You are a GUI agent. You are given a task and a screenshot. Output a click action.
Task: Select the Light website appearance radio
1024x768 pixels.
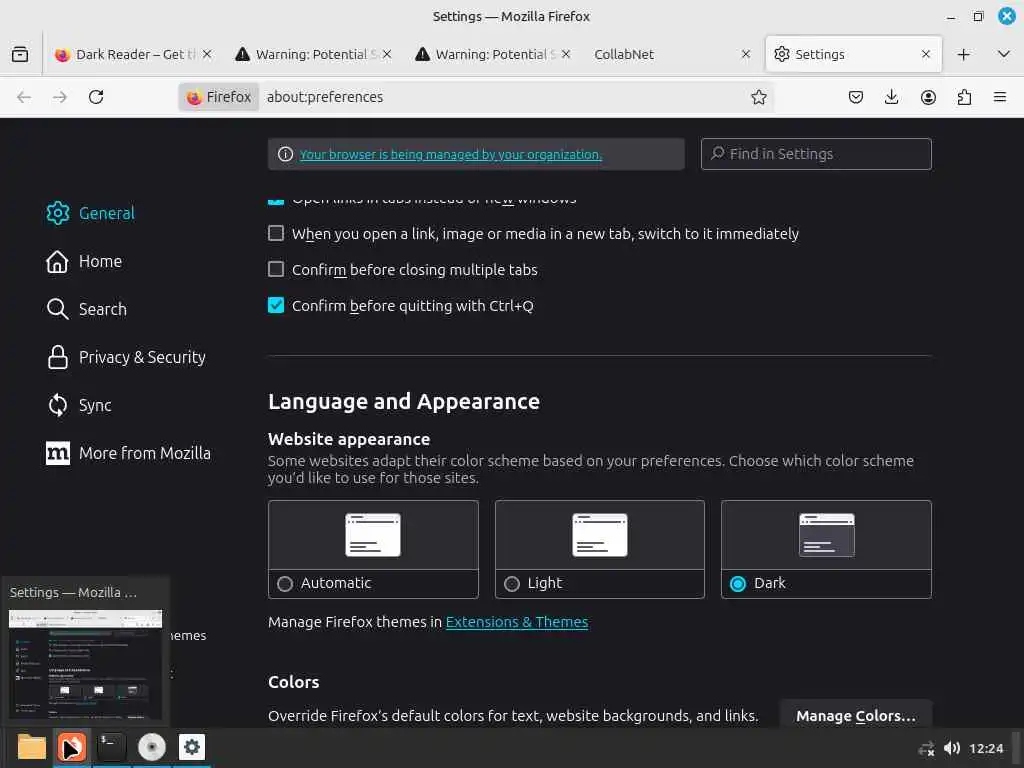pos(512,584)
